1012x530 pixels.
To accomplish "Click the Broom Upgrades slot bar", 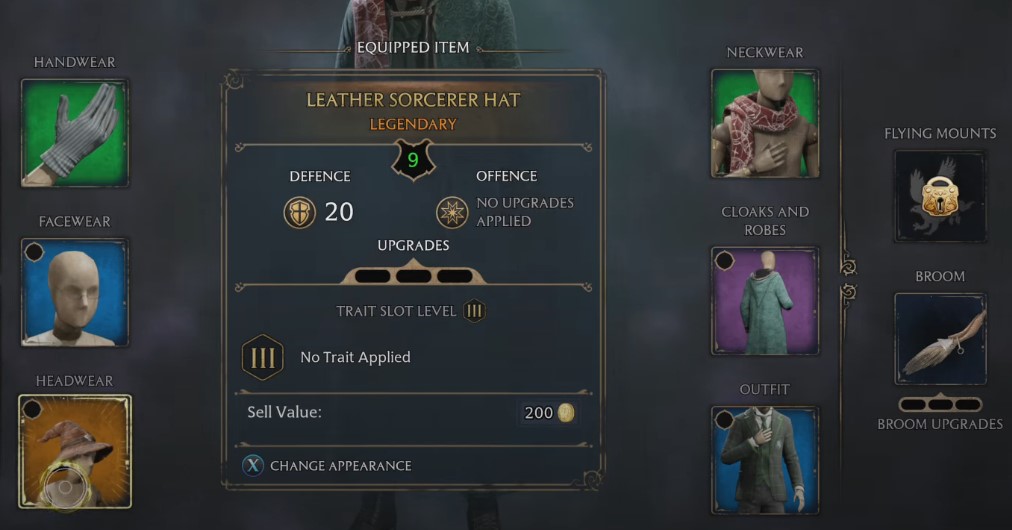I will click(x=940, y=404).
